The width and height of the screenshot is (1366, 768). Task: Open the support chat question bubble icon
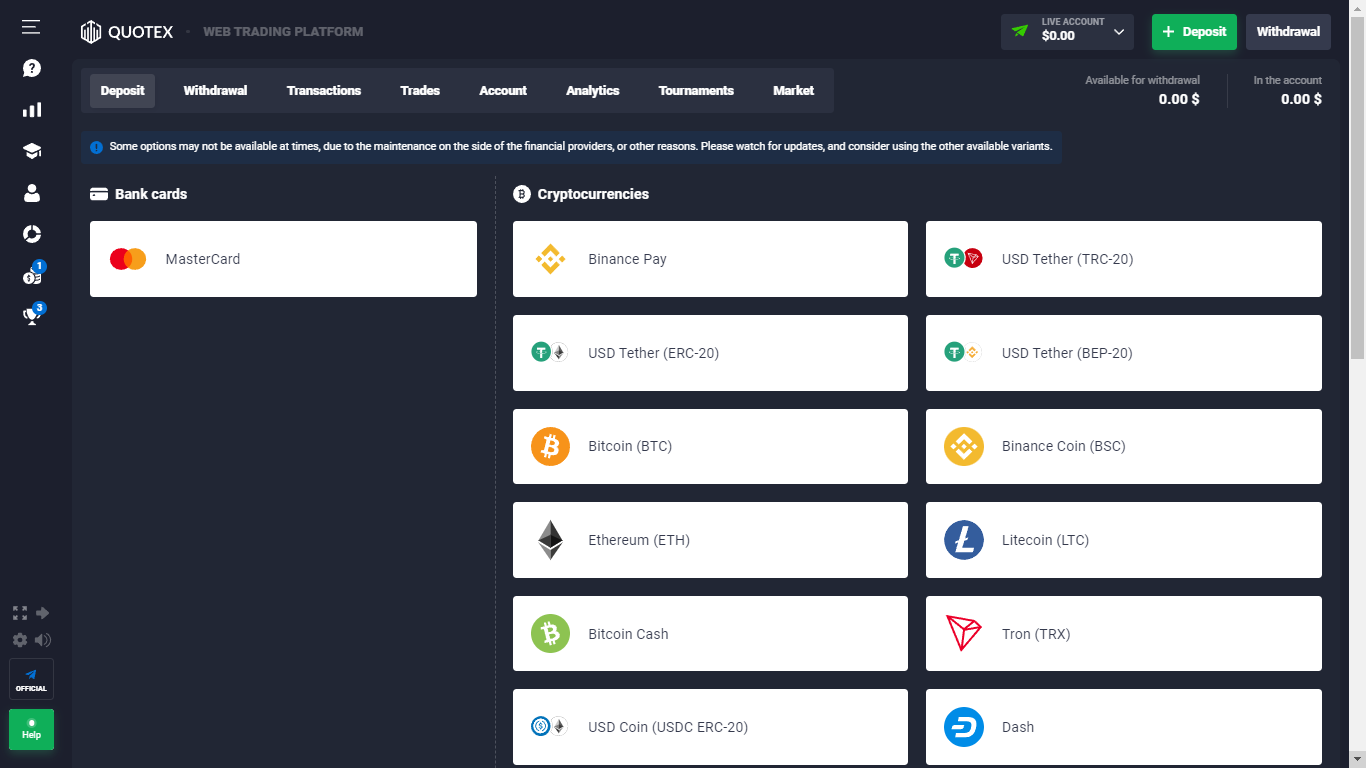pyautogui.click(x=32, y=68)
